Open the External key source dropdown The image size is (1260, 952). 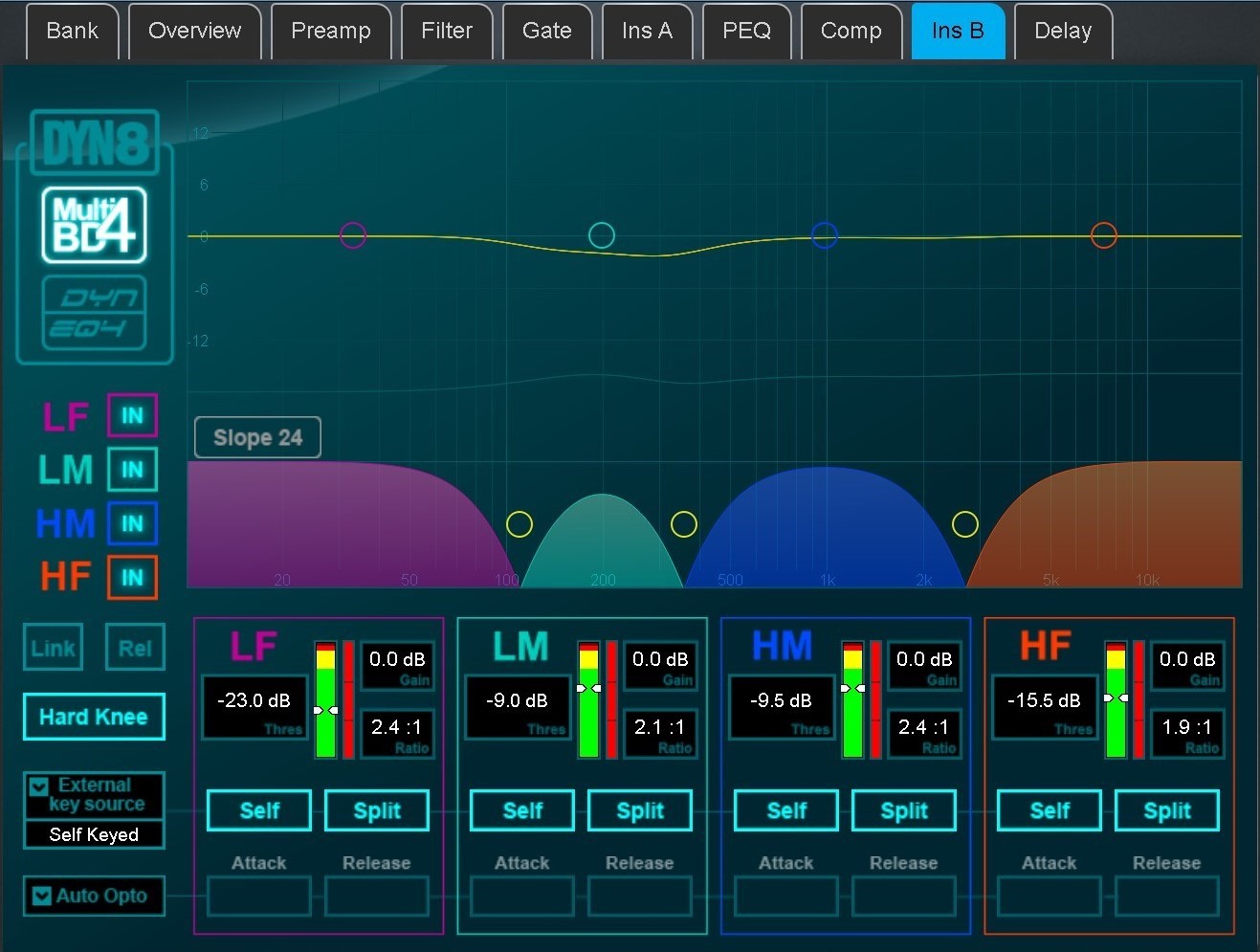[94, 795]
